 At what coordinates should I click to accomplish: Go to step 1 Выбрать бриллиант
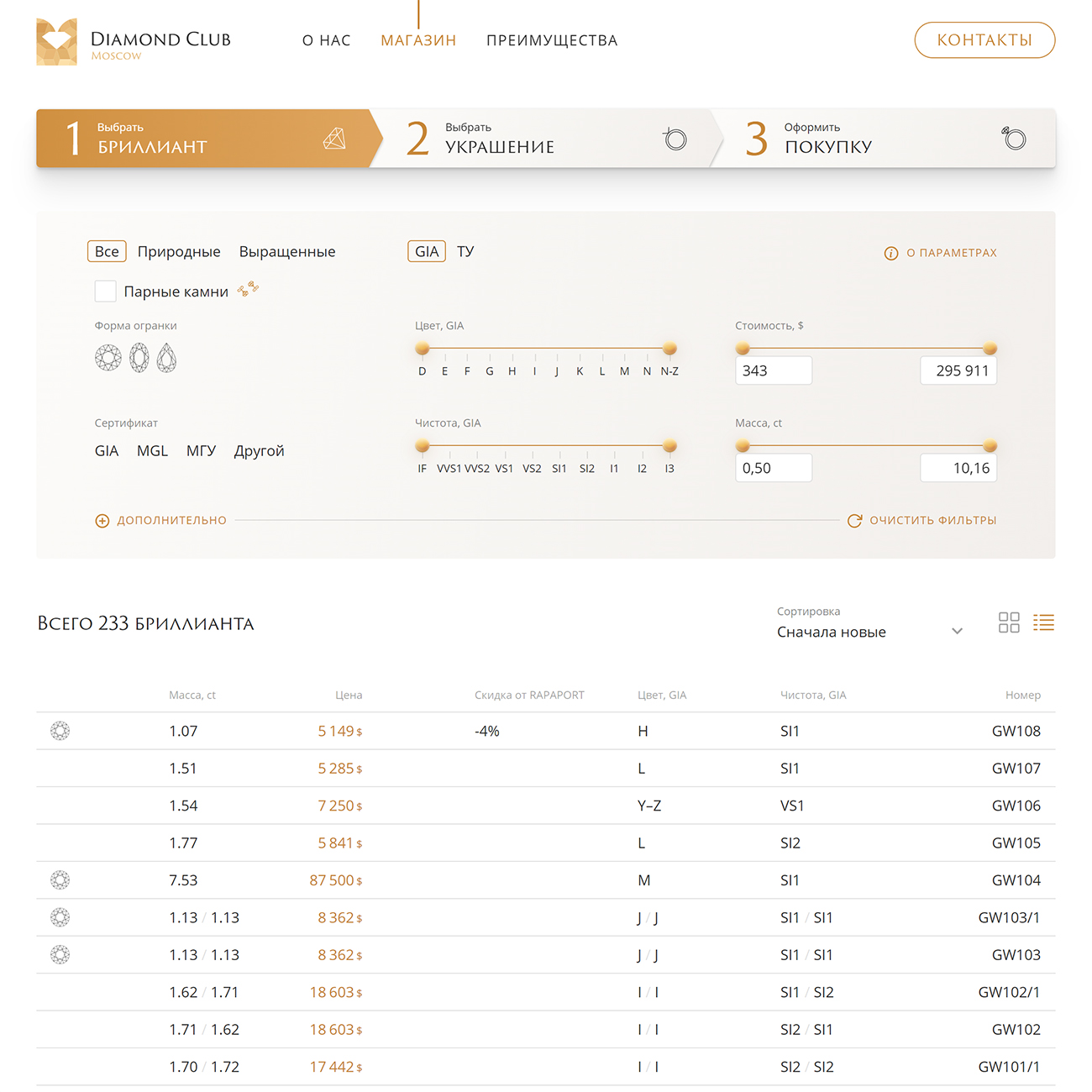click(x=209, y=139)
